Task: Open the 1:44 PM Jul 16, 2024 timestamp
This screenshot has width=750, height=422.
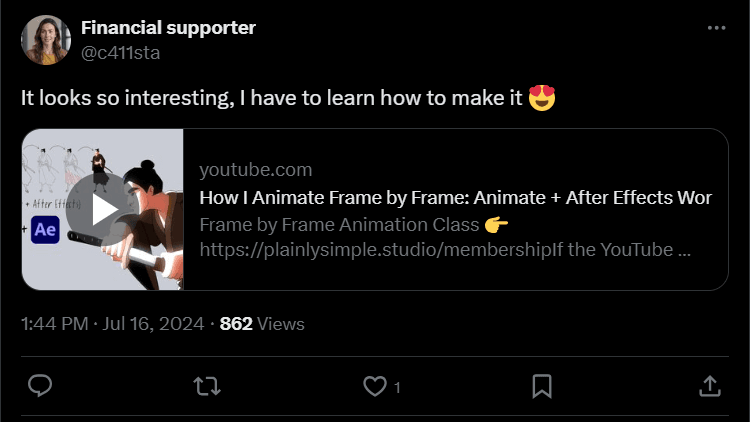Action: (112, 323)
